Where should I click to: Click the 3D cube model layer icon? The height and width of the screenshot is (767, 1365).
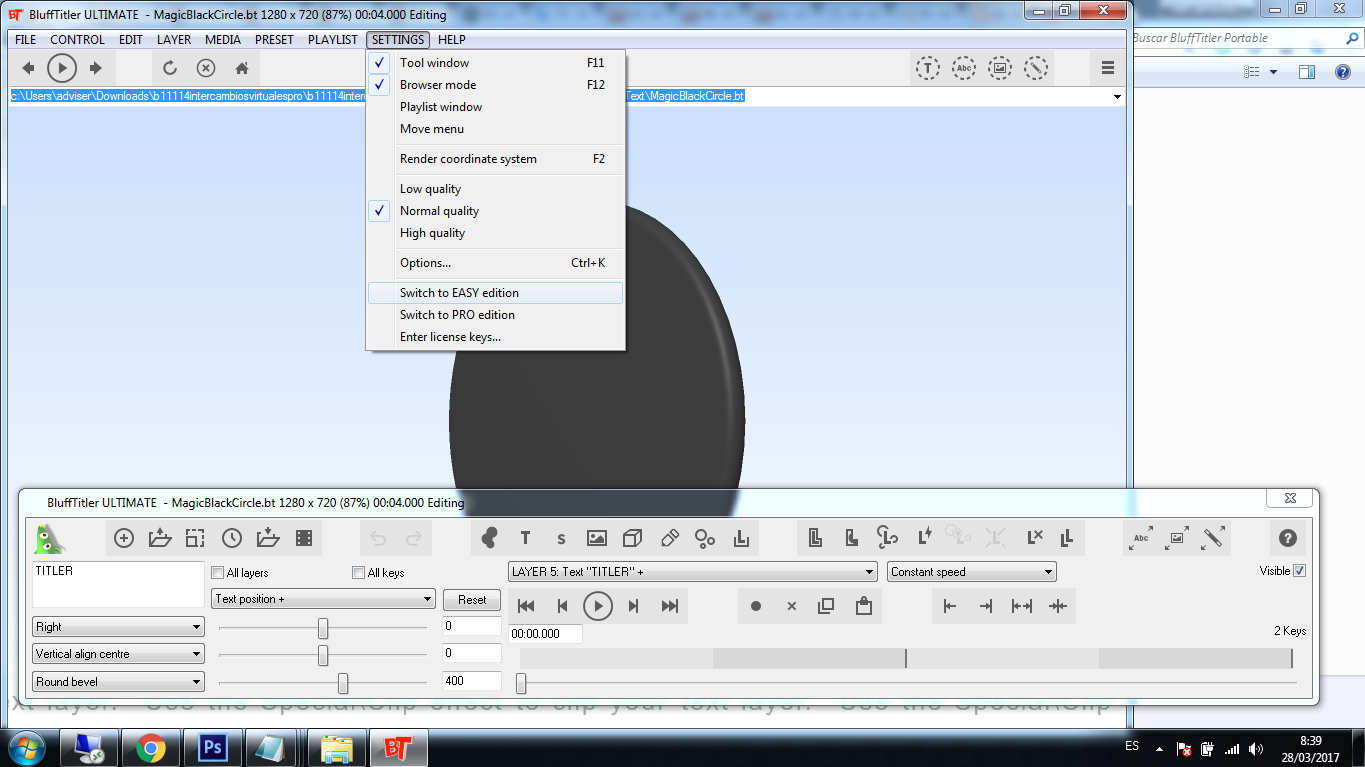[x=632, y=538]
